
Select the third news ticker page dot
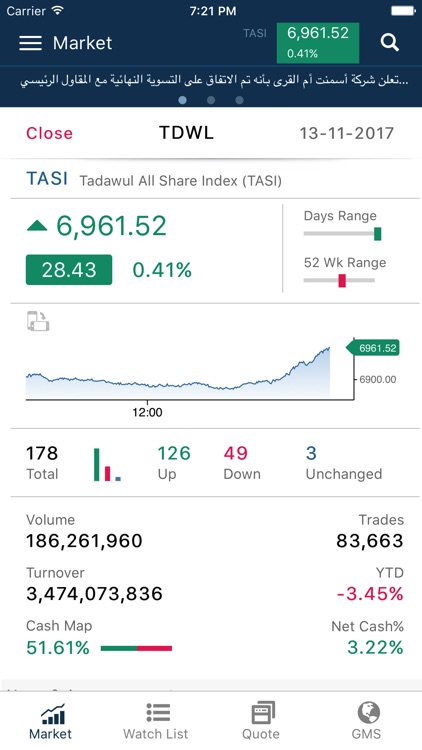coord(240,100)
